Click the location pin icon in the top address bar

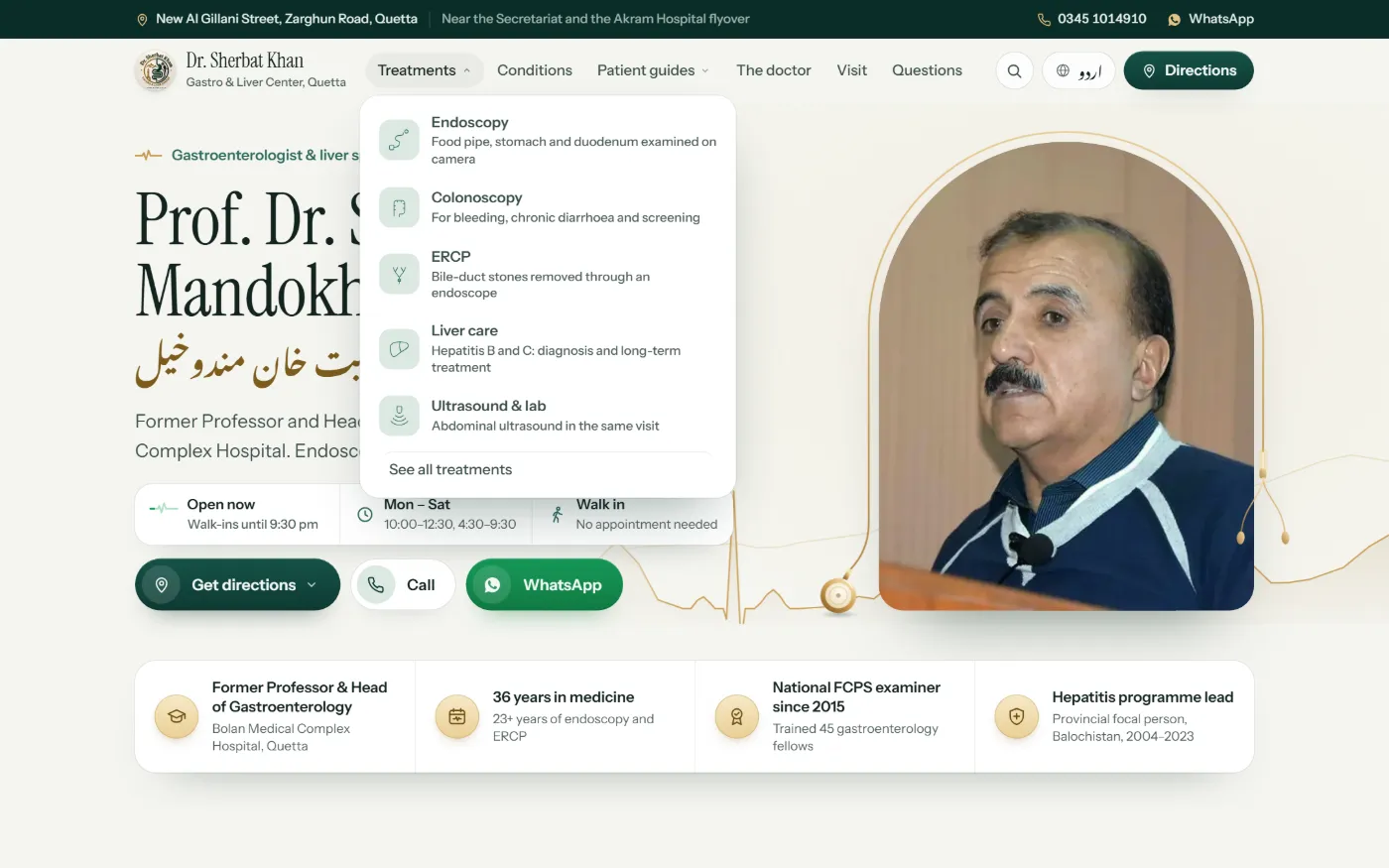click(142, 19)
